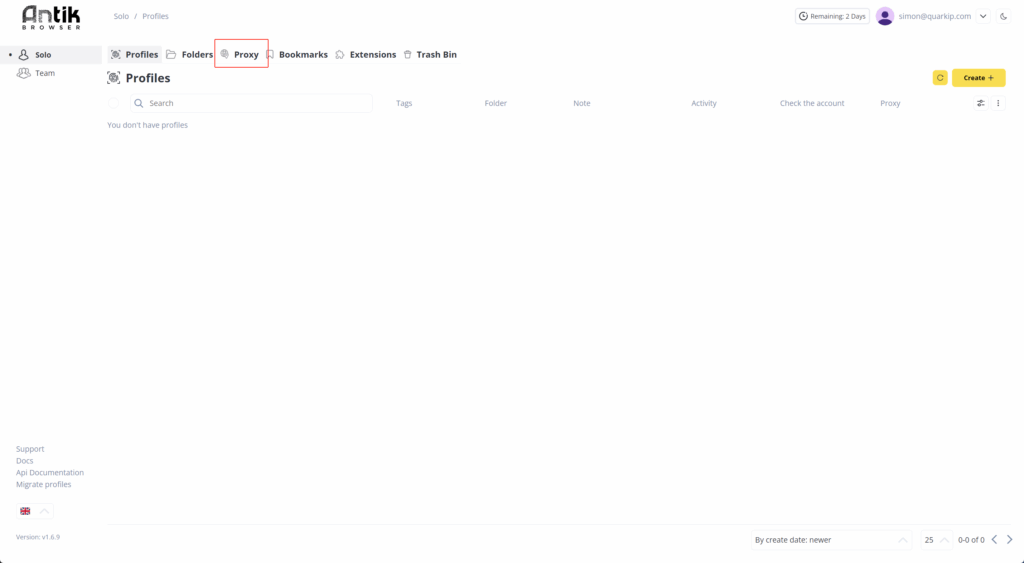This screenshot has width=1024, height=563.
Task: Click the yellow refresh icon button
Action: (940, 78)
